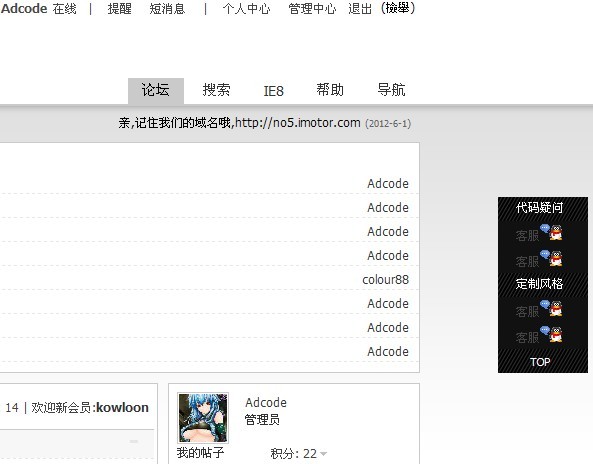This screenshot has height=464, width=593.
Task: Click second QQ penguin under 定制风格
Action: [x=551, y=334]
